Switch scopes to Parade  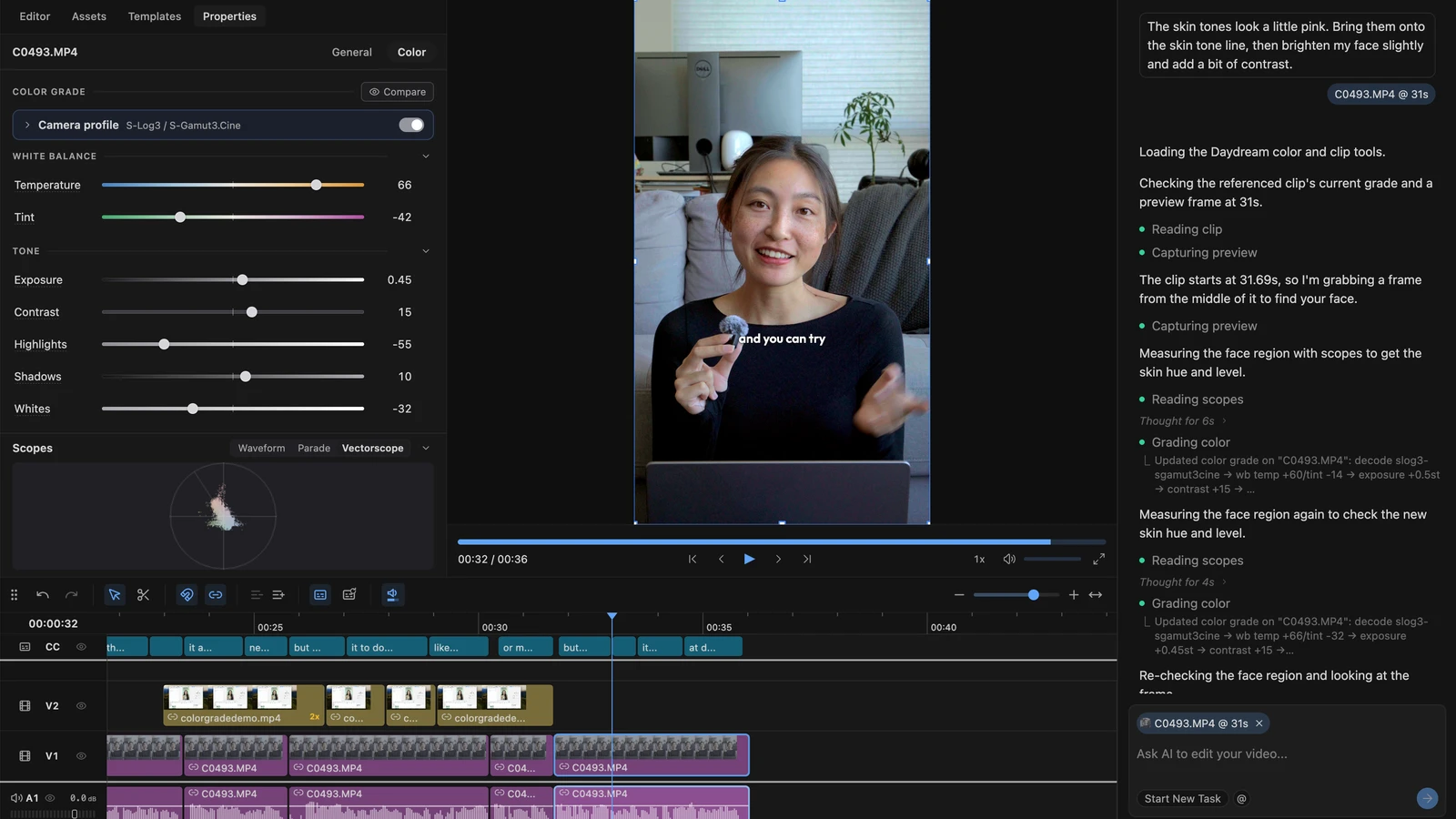314,448
